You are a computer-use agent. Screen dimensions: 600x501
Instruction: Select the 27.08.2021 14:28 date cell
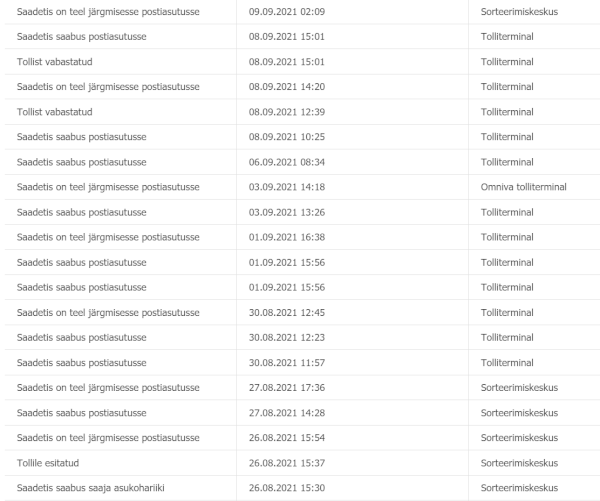click(287, 413)
